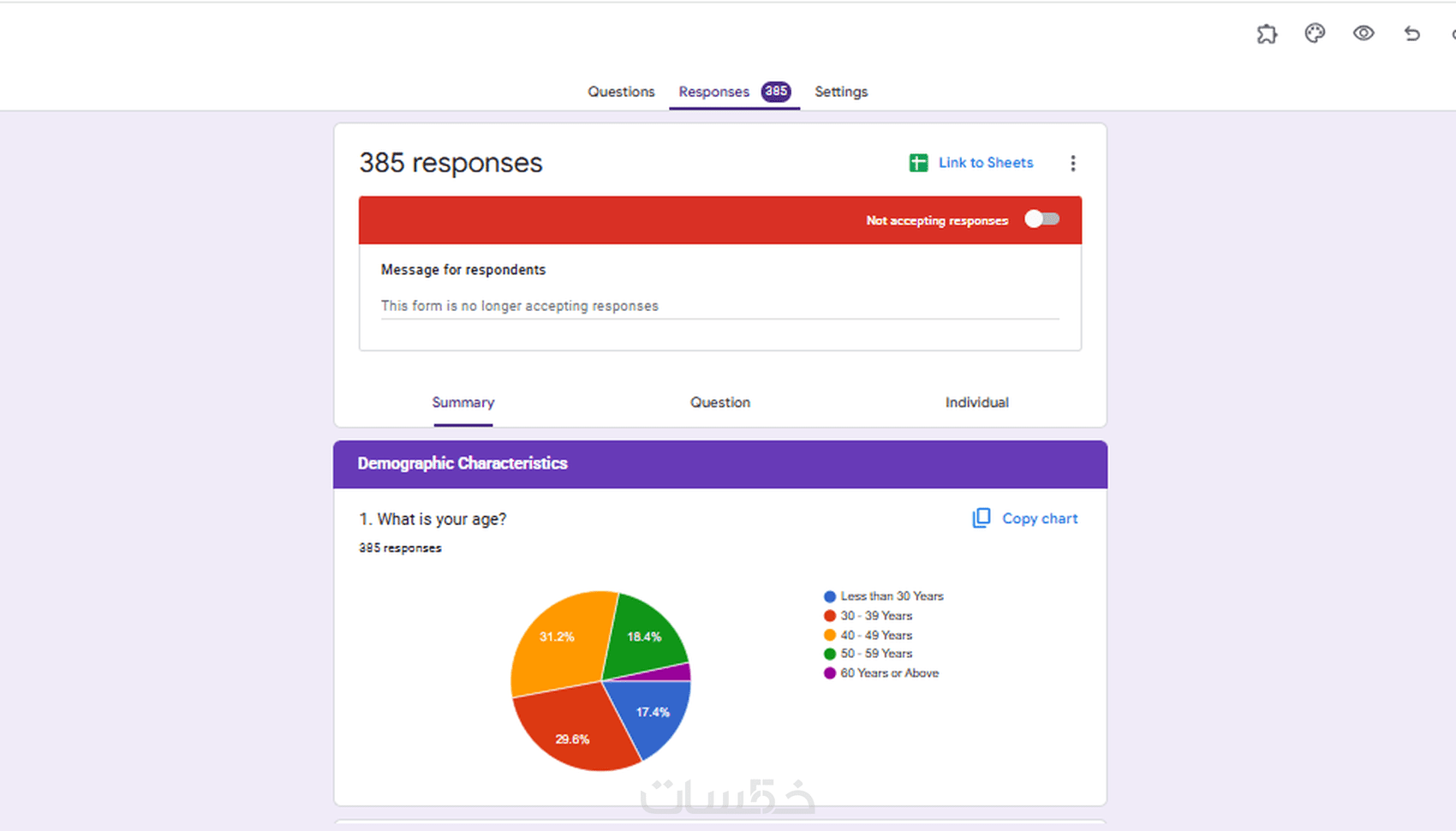This screenshot has height=831, width=1456.
Task: Click the 'Message for respondents' label
Action: tap(463, 270)
